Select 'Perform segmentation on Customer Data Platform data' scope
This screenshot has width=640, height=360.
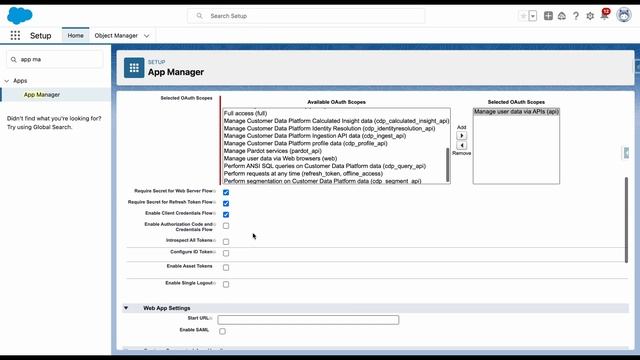tap(322, 181)
